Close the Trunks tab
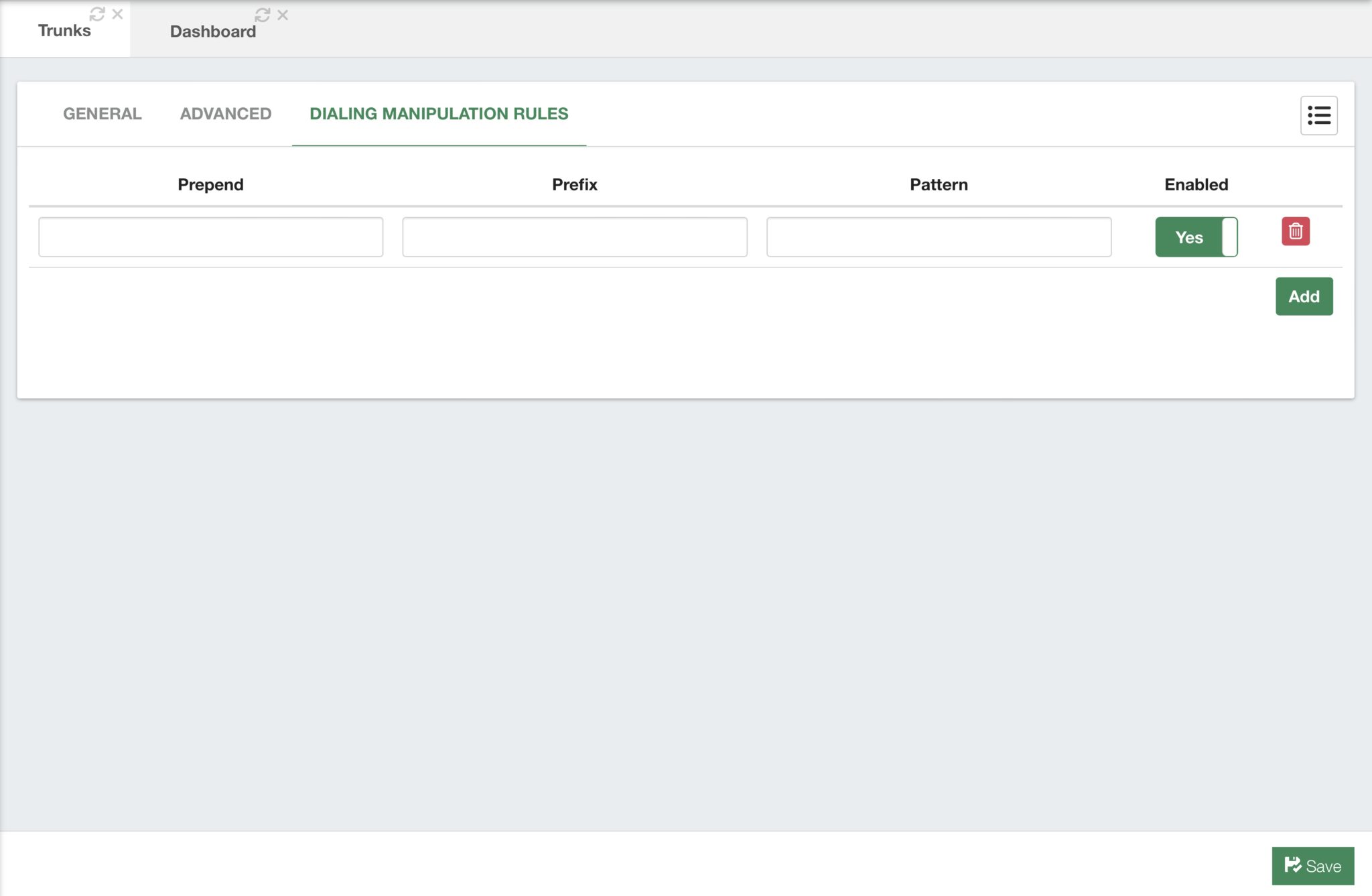1372x896 pixels. 117,14
